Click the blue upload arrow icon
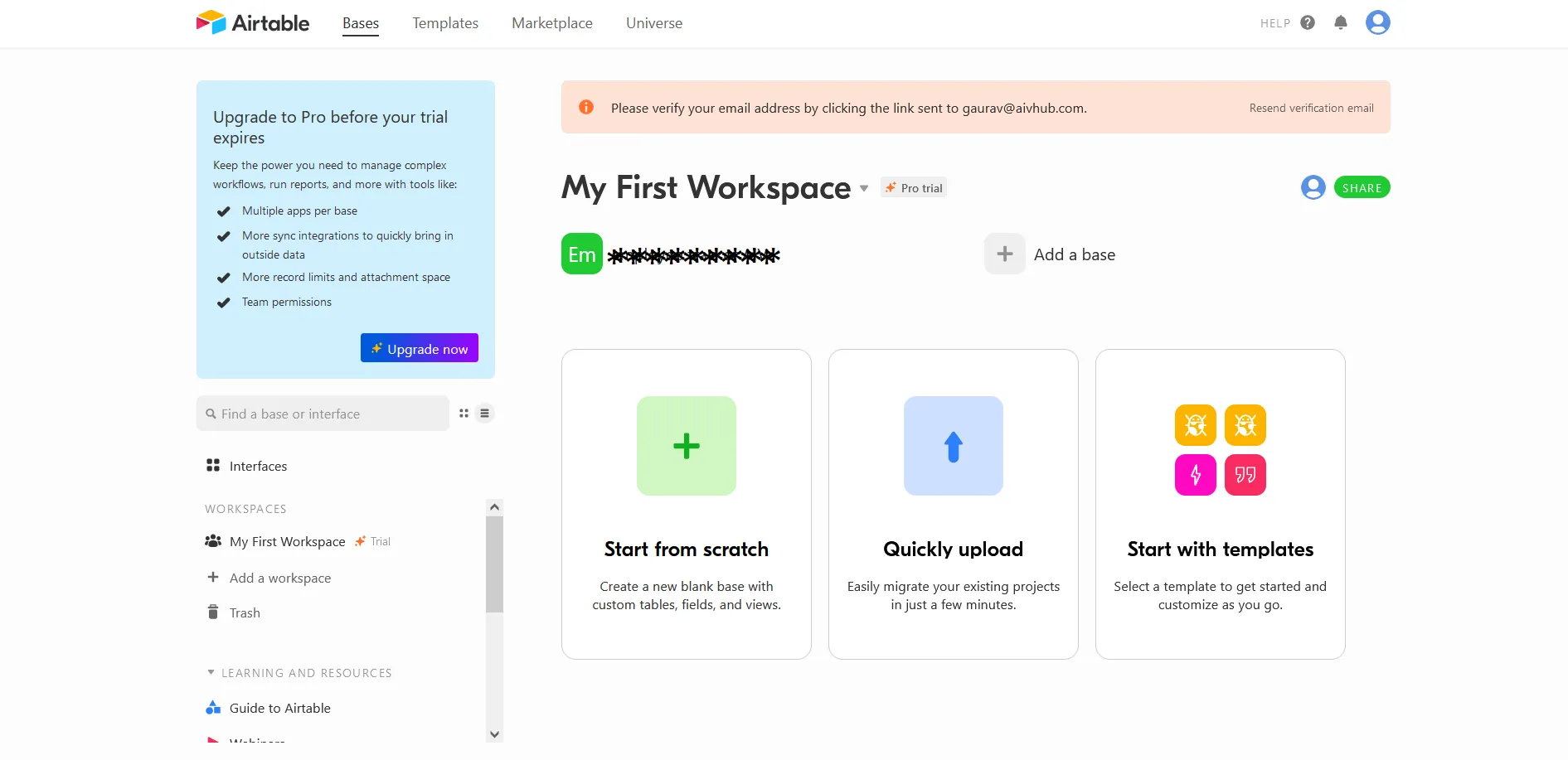The width and height of the screenshot is (1568, 760). pyautogui.click(x=954, y=446)
